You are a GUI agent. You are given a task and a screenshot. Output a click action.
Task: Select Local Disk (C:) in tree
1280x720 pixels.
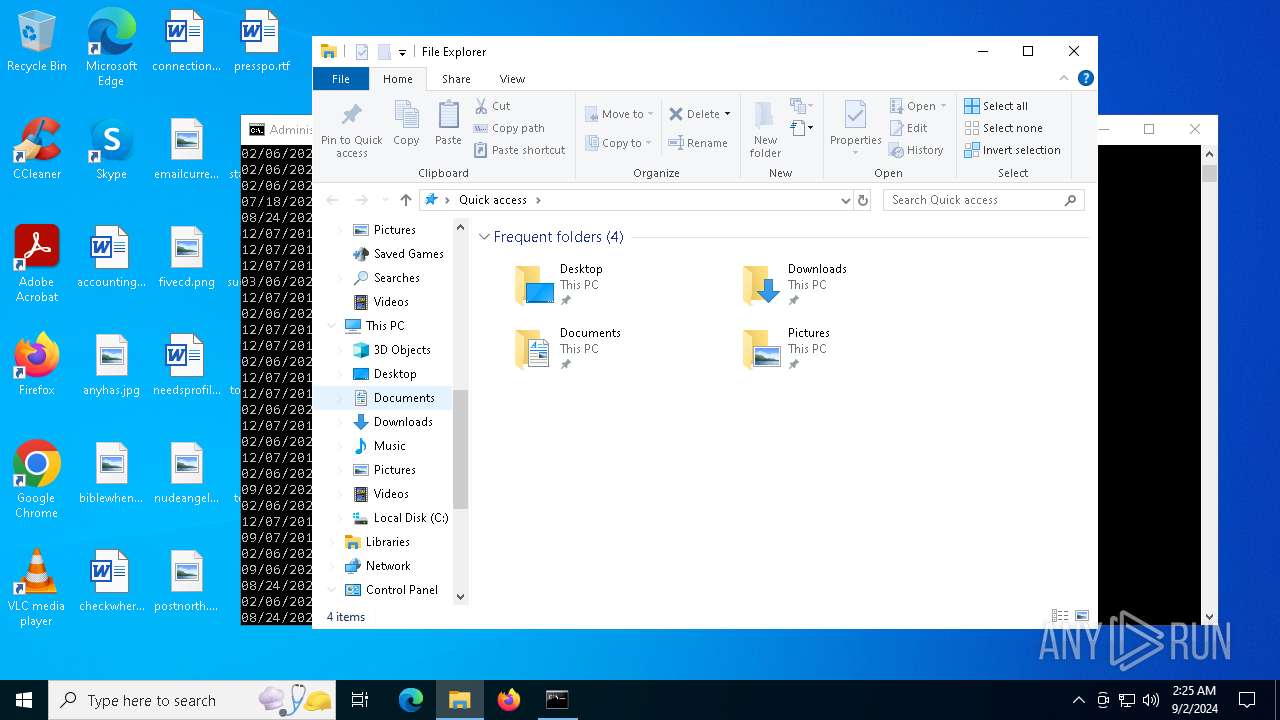click(x=400, y=518)
